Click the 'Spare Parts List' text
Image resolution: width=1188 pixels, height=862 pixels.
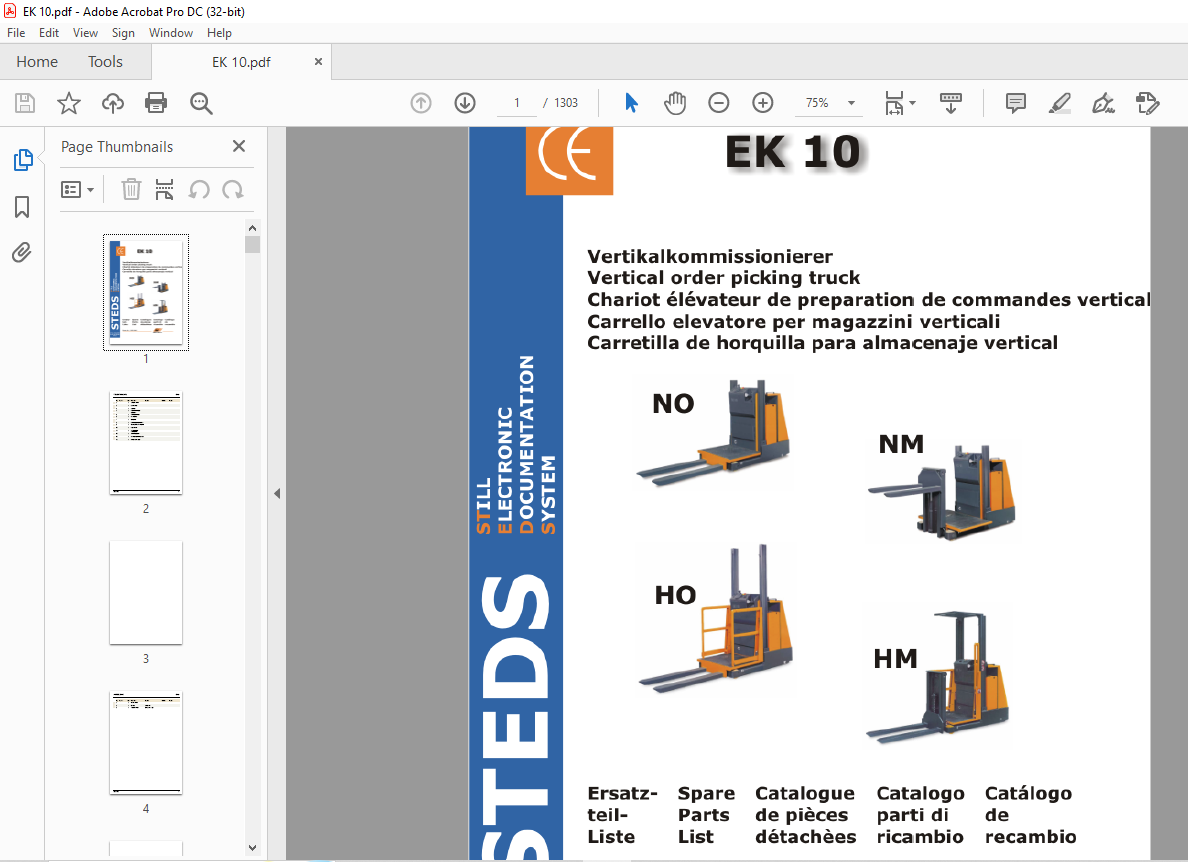(x=706, y=815)
